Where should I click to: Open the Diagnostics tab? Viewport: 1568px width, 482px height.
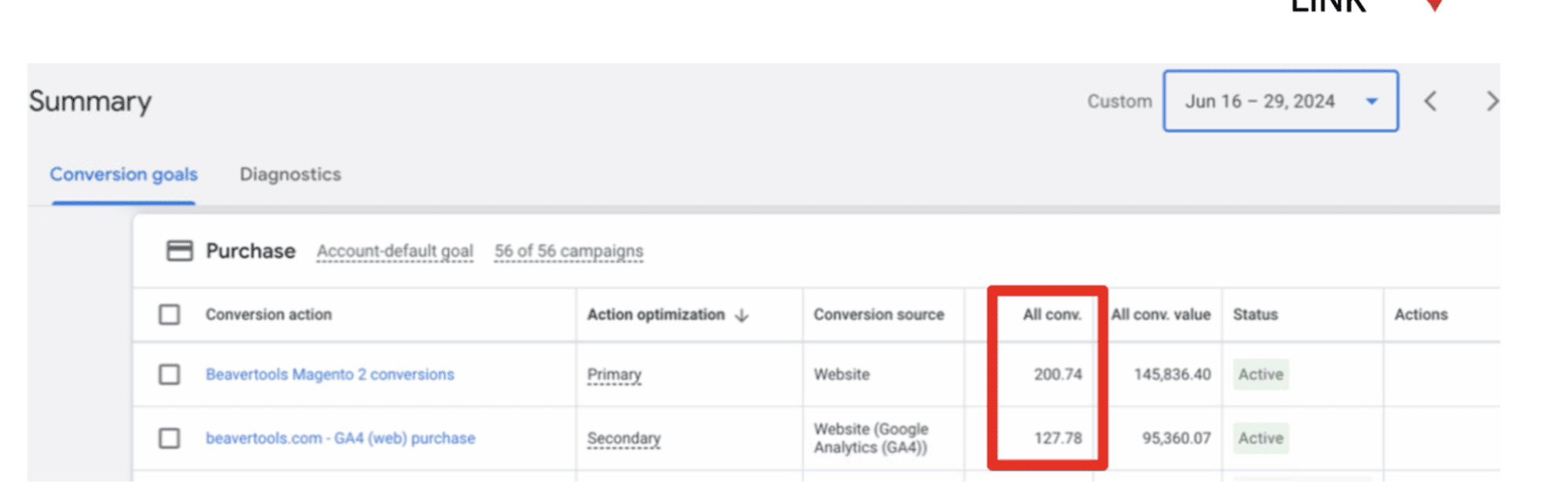pyautogui.click(x=290, y=175)
